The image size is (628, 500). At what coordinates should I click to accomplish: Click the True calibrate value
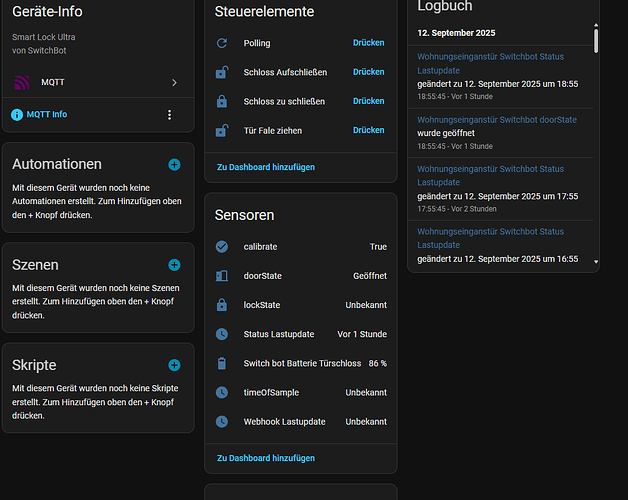point(378,247)
